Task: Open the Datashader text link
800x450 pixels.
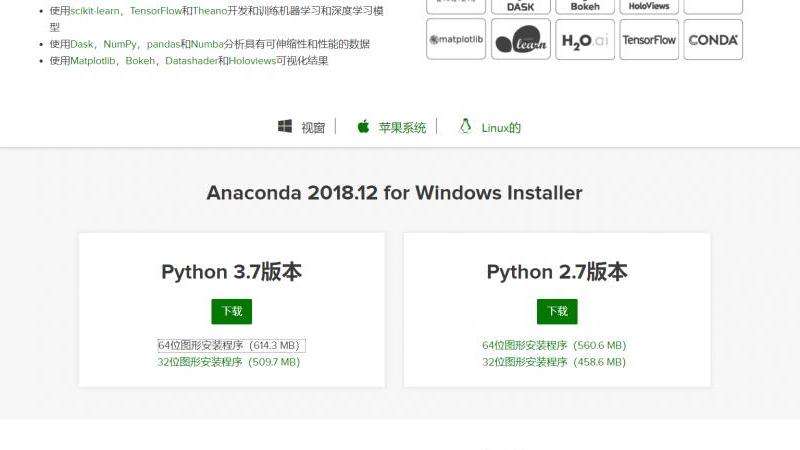Action: pos(191,61)
